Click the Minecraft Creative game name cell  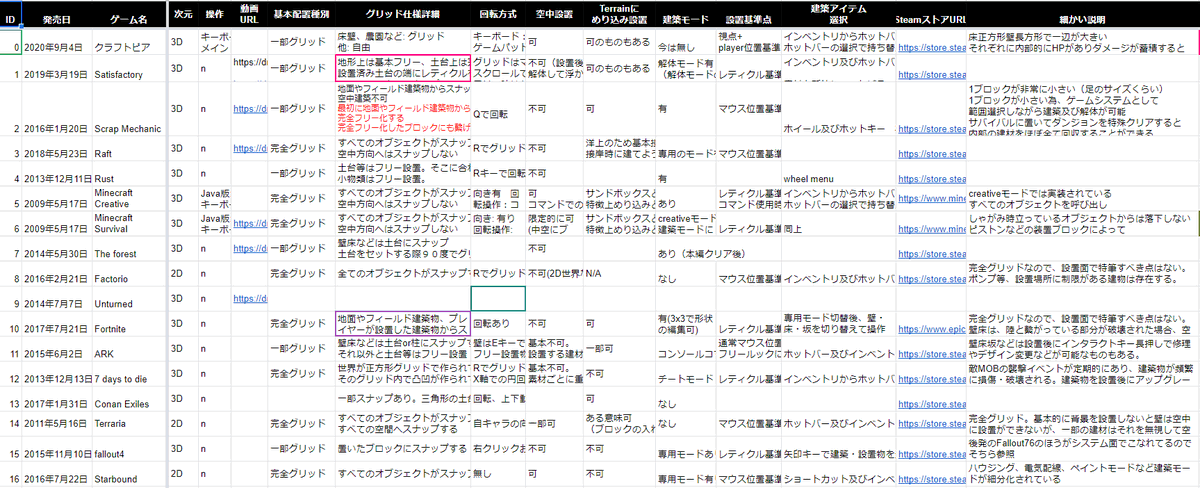pyautogui.click(x=129, y=198)
